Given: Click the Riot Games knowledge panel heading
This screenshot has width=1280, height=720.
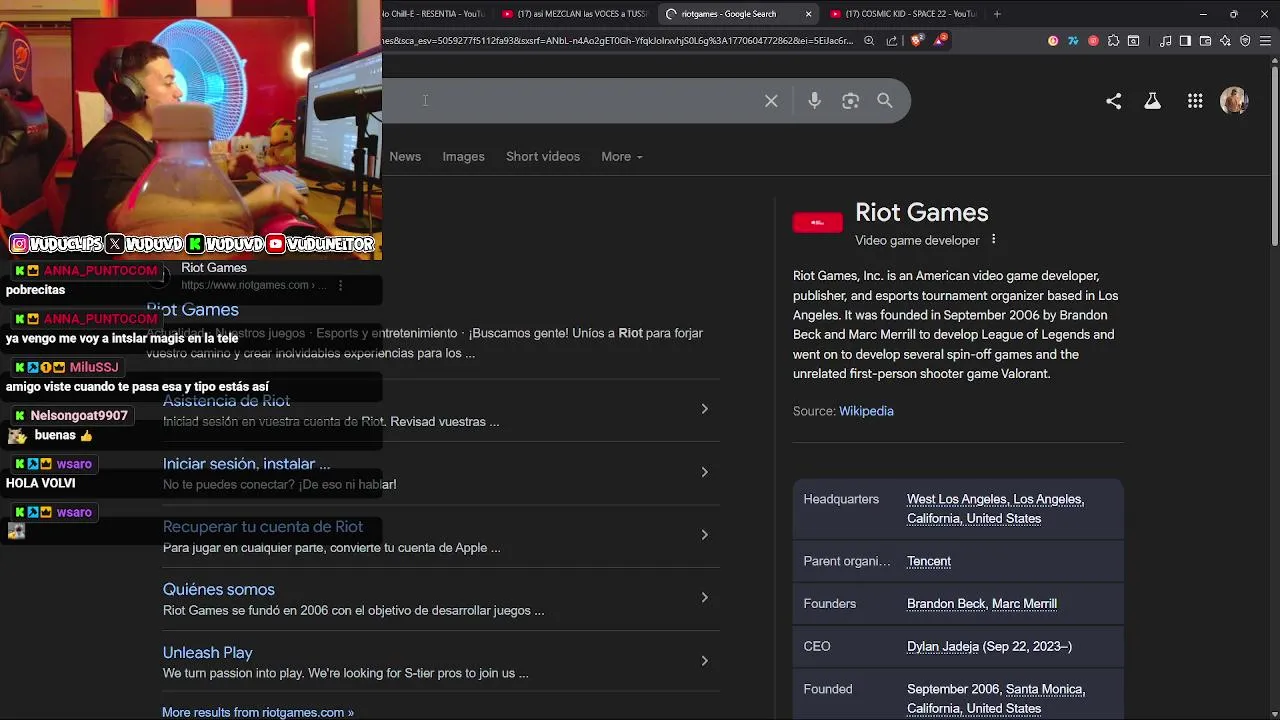Looking at the screenshot, I should tap(922, 212).
